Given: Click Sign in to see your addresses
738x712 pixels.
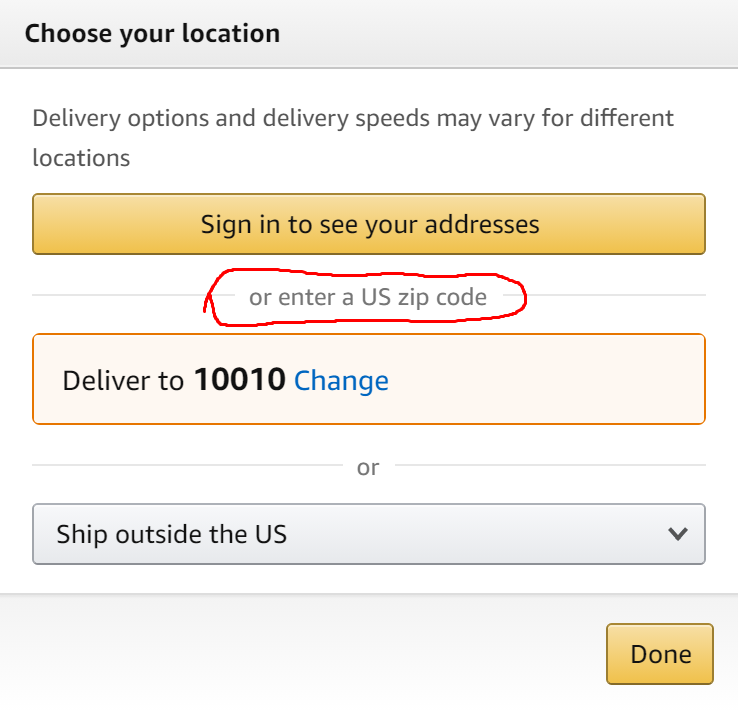Looking at the screenshot, I should coord(369,224).
